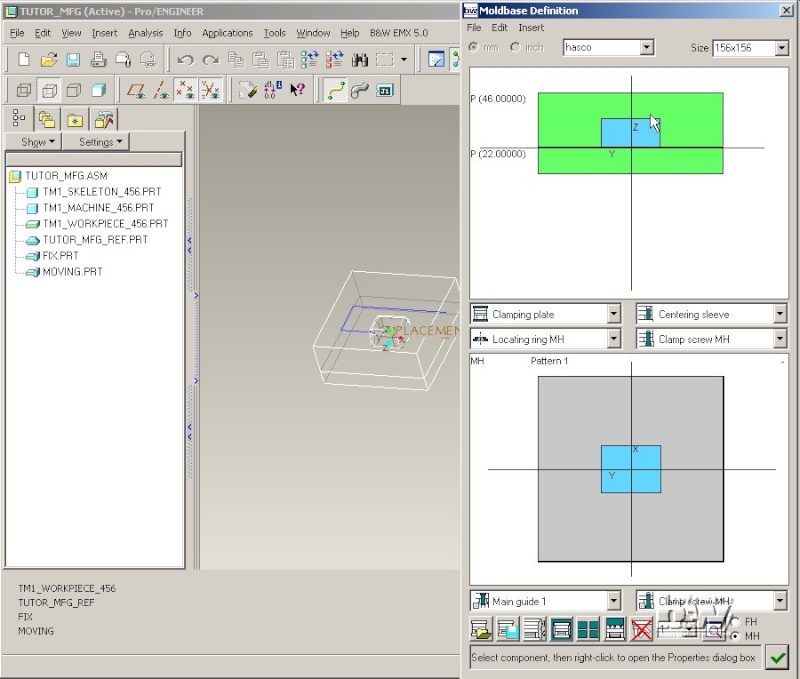Open the Analysis menu

point(145,33)
